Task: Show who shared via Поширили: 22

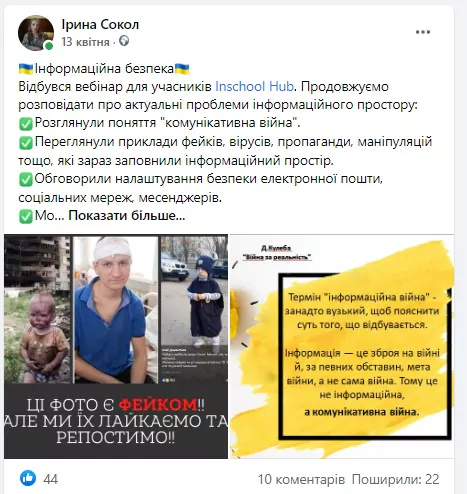Action: (x=396, y=479)
